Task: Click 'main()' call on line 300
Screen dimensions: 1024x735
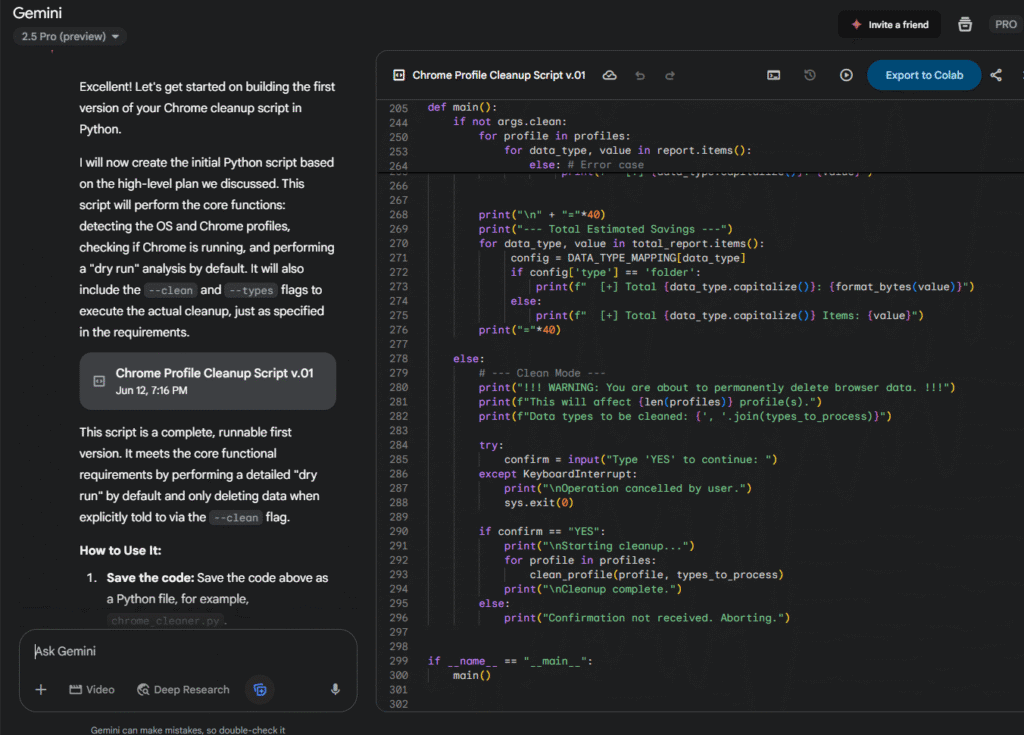Action: [x=472, y=675]
